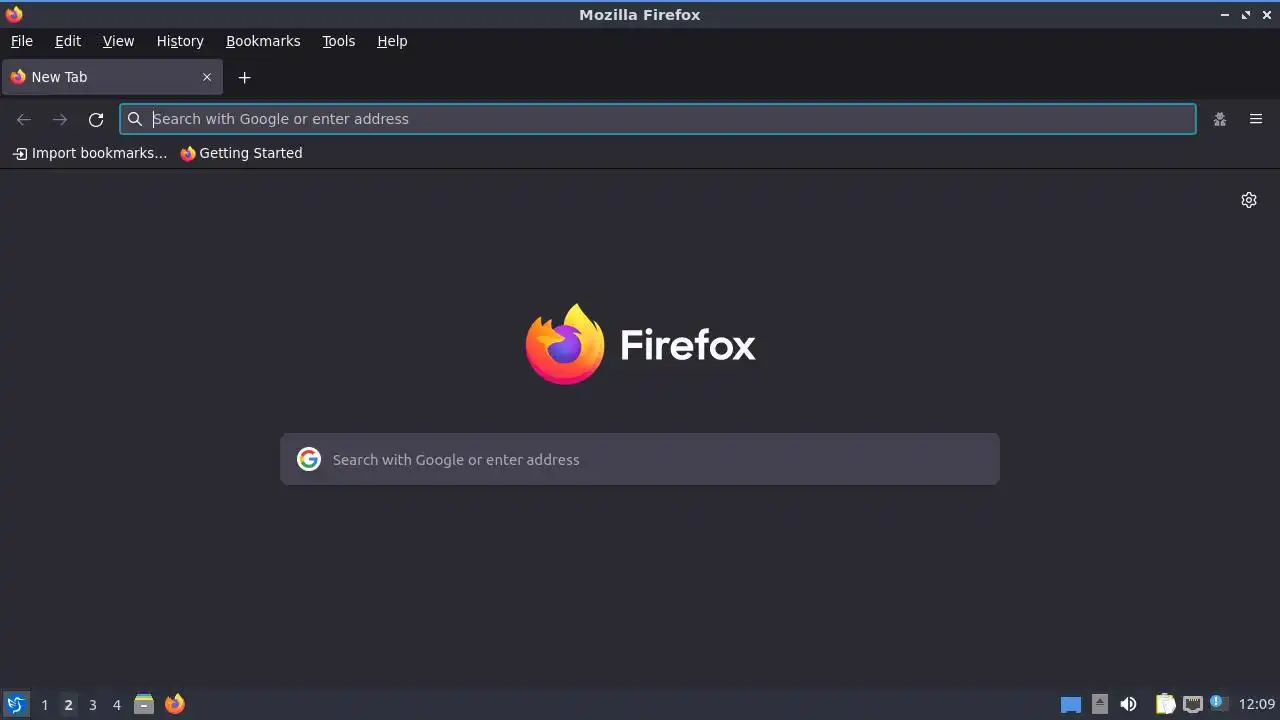Click Firefox launcher in taskbar
1280x720 pixels.
click(175, 704)
